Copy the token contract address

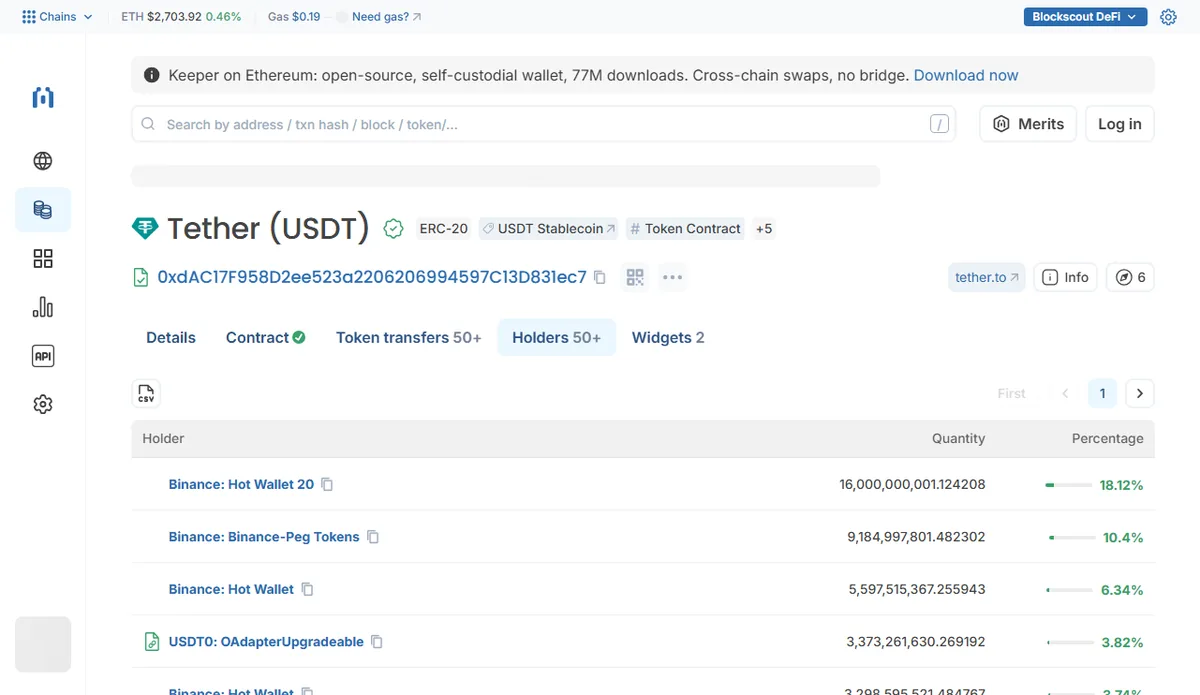[600, 277]
